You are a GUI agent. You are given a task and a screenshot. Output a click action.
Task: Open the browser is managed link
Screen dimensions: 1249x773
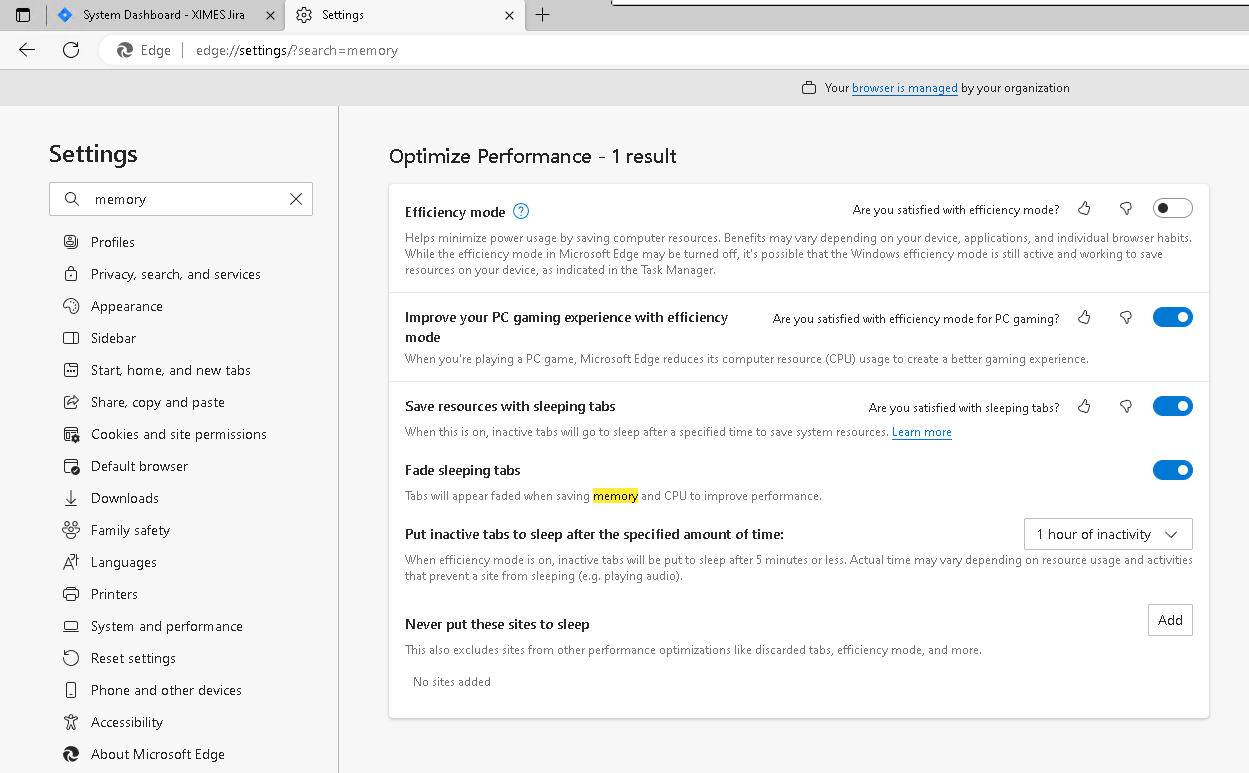coord(905,88)
